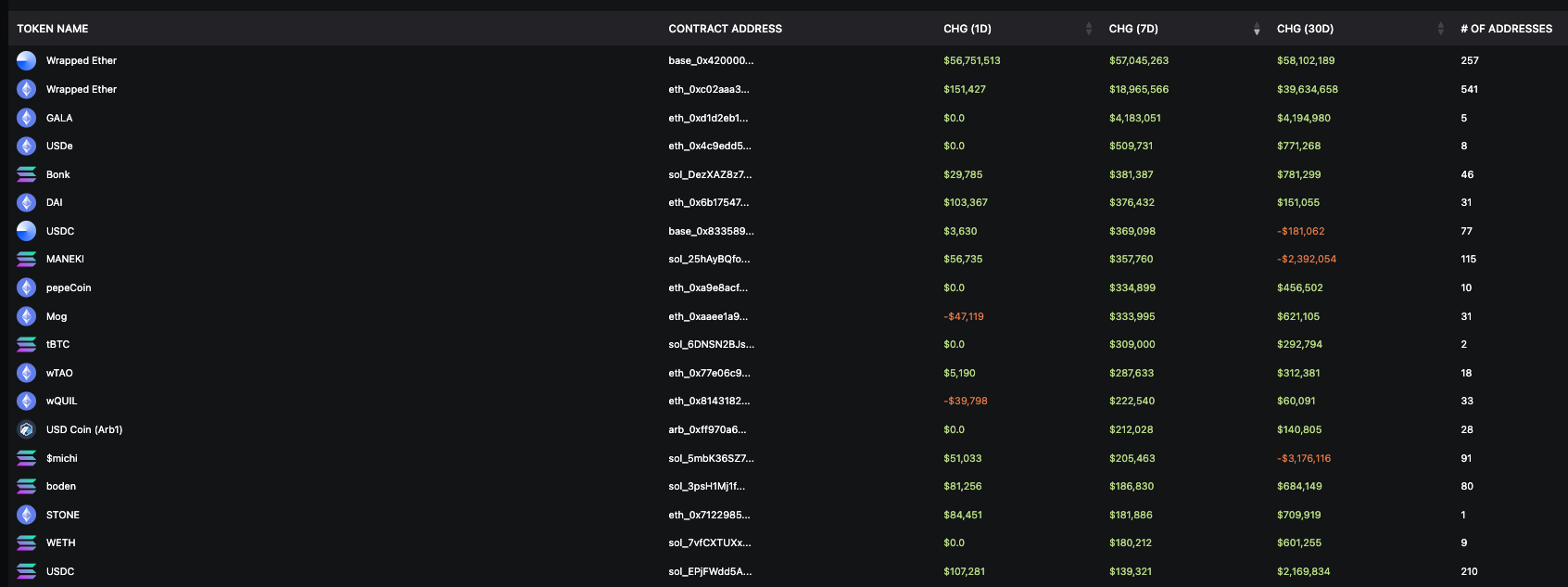Click the Solana icon next to Bonk
Image resolution: width=1568 pixels, height=587 pixels.
click(x=27, y=174)
